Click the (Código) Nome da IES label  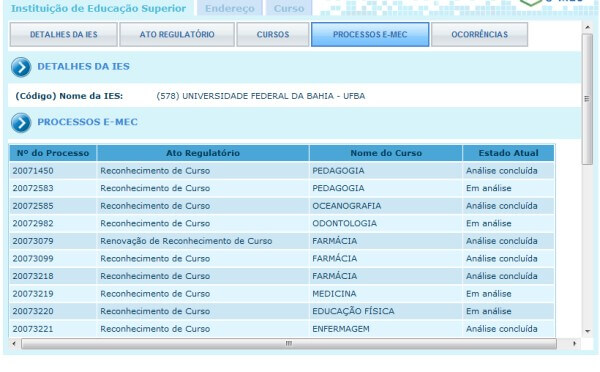pyautogui.click(x=69, y=96)
